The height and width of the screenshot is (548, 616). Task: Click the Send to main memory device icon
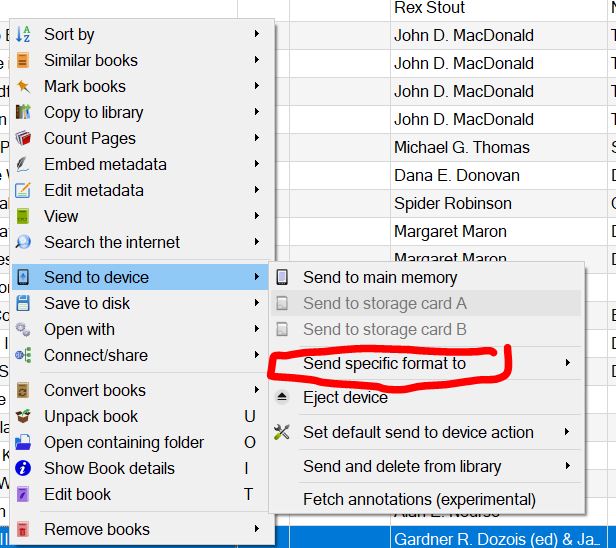point(283,277)
